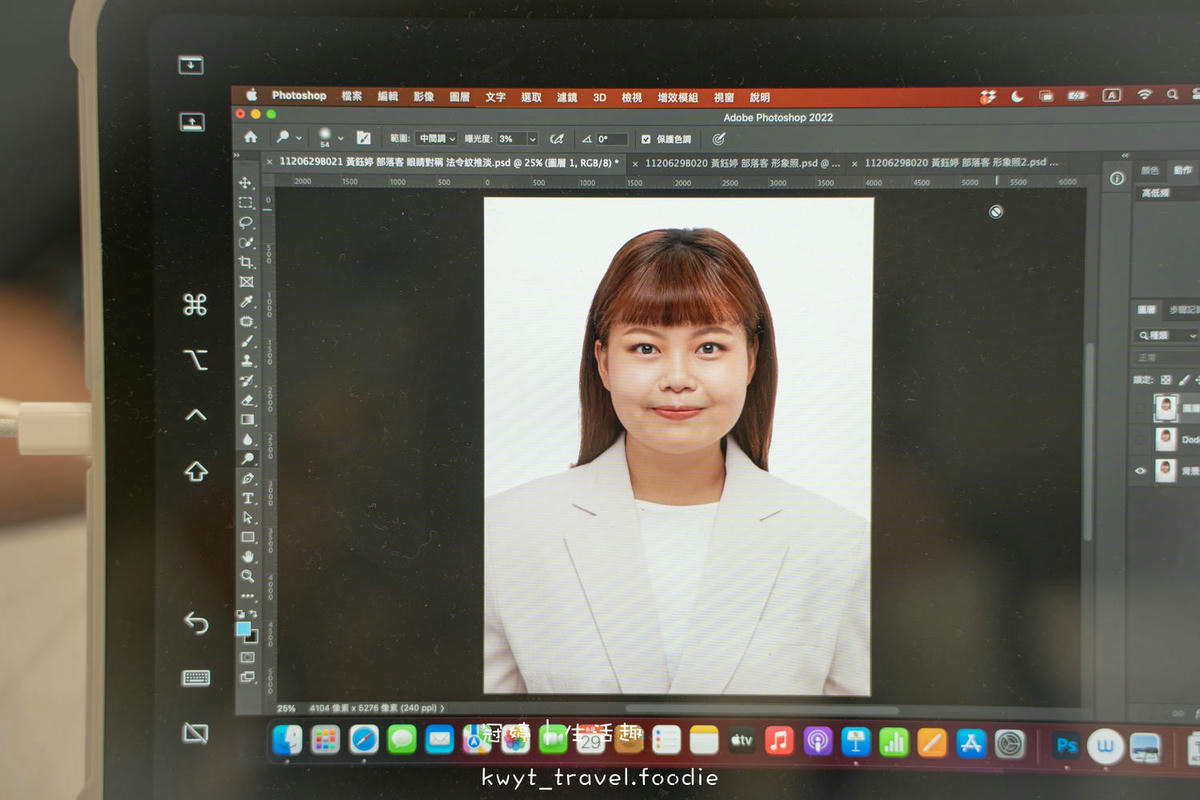Open the 檔案 (File) menu
This screenshot has width=1200, height=800.
tap(352, 97)
